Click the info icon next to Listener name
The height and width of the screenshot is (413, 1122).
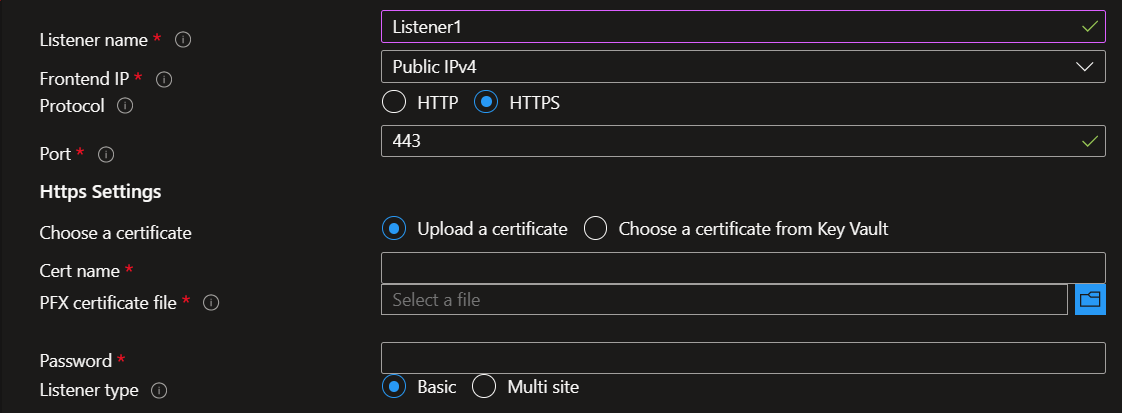(x=182, y=40)
